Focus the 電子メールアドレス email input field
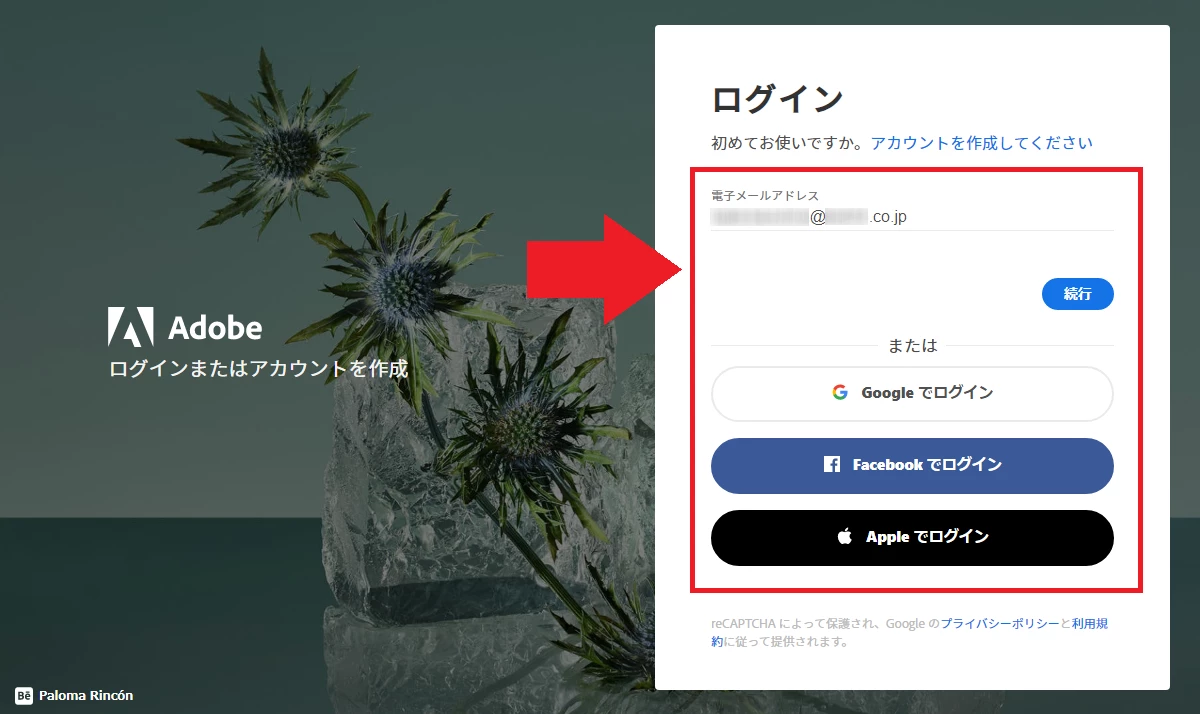Viewport: 1200px width, 714px height. pyautogui.click(x=912, y=217)
